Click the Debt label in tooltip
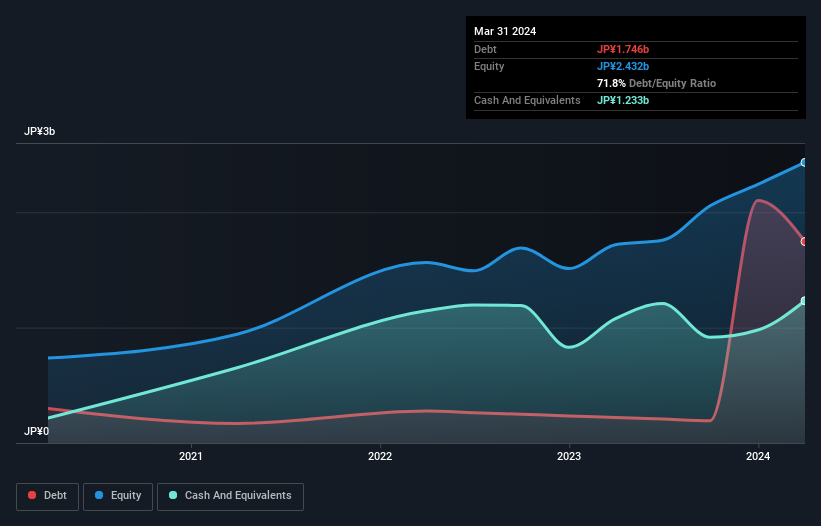Image resolution: width=821 pixels, height=526 pixels. click(x=485, y=49)
